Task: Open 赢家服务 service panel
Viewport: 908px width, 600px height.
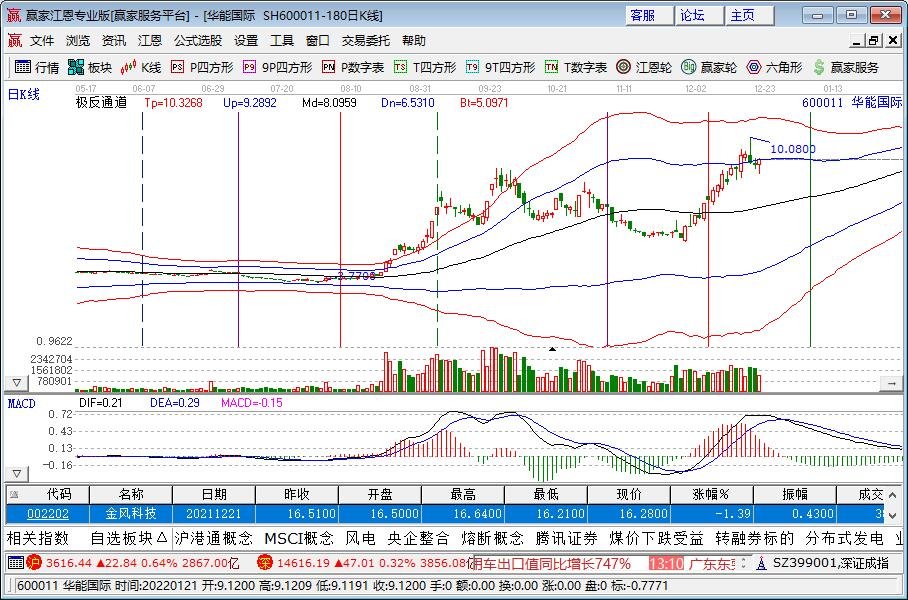Action: click(845, 68)
